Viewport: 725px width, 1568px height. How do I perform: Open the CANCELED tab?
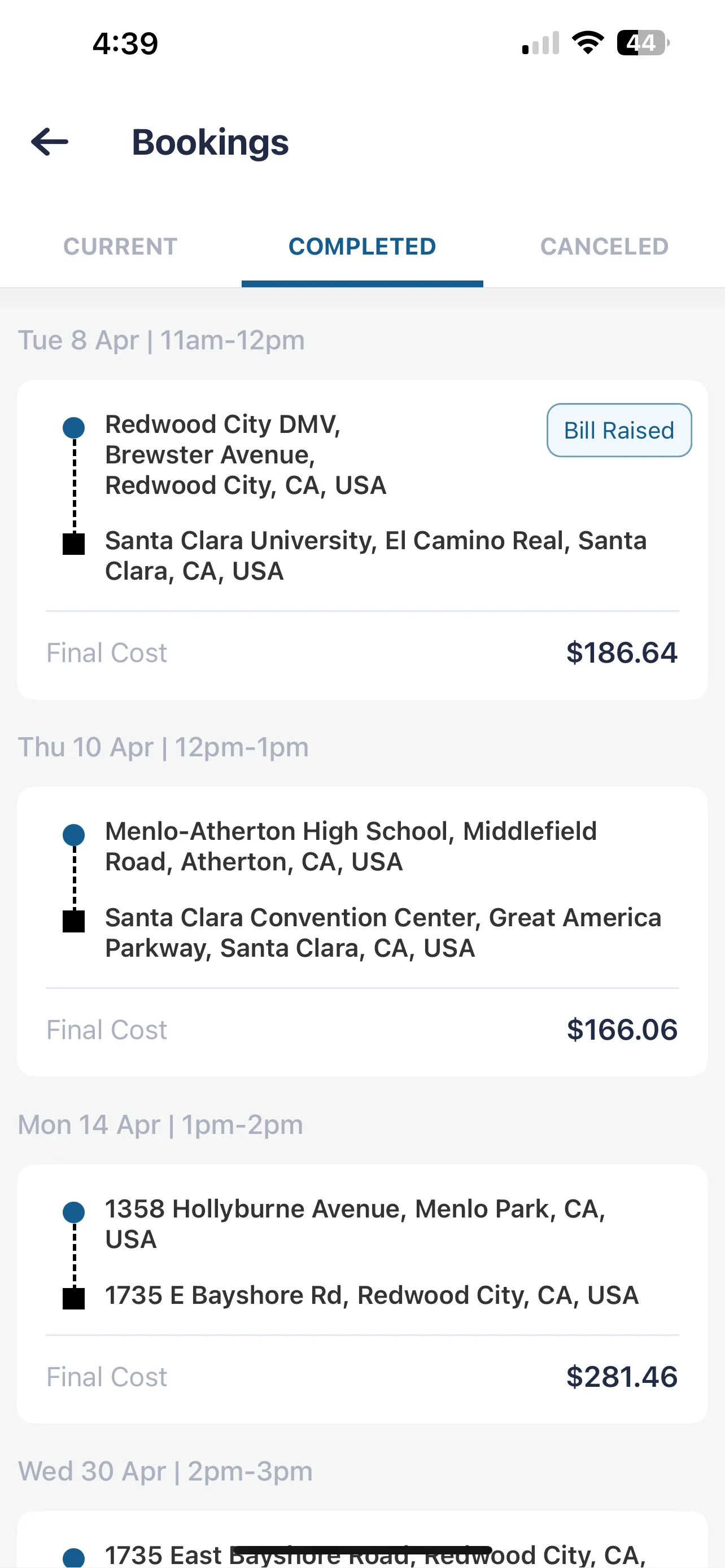(605, 247)
